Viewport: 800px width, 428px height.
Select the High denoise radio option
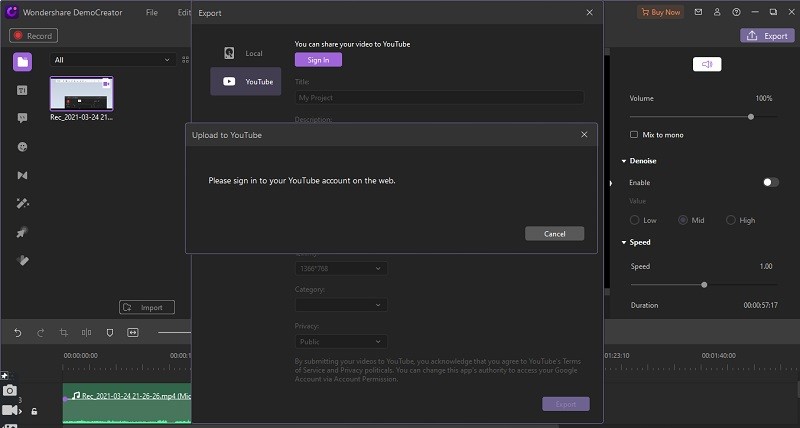pos(731,220)
